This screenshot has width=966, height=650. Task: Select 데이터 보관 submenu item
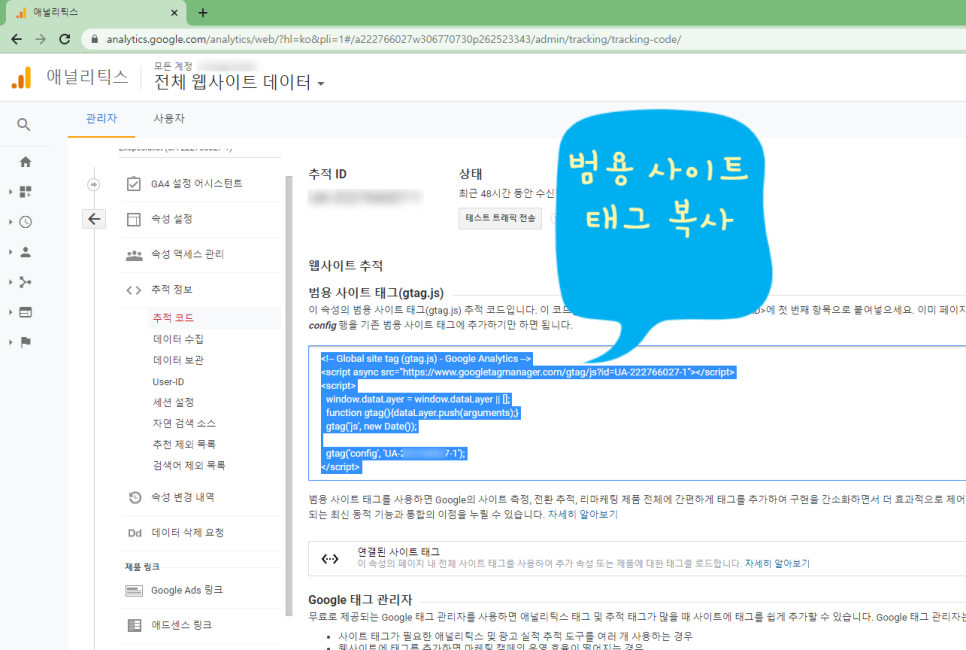[x=178, y=360]
